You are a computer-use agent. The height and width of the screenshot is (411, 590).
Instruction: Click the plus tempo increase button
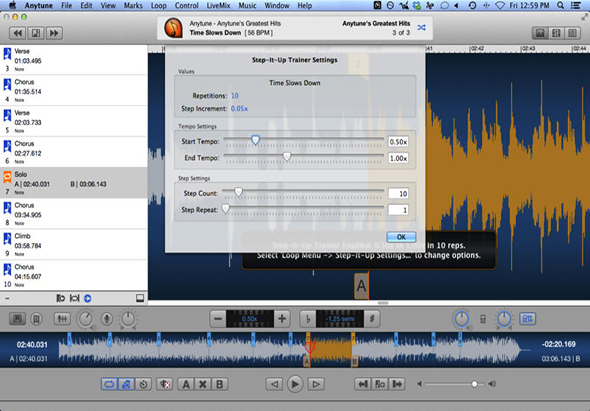coord(282,319)
